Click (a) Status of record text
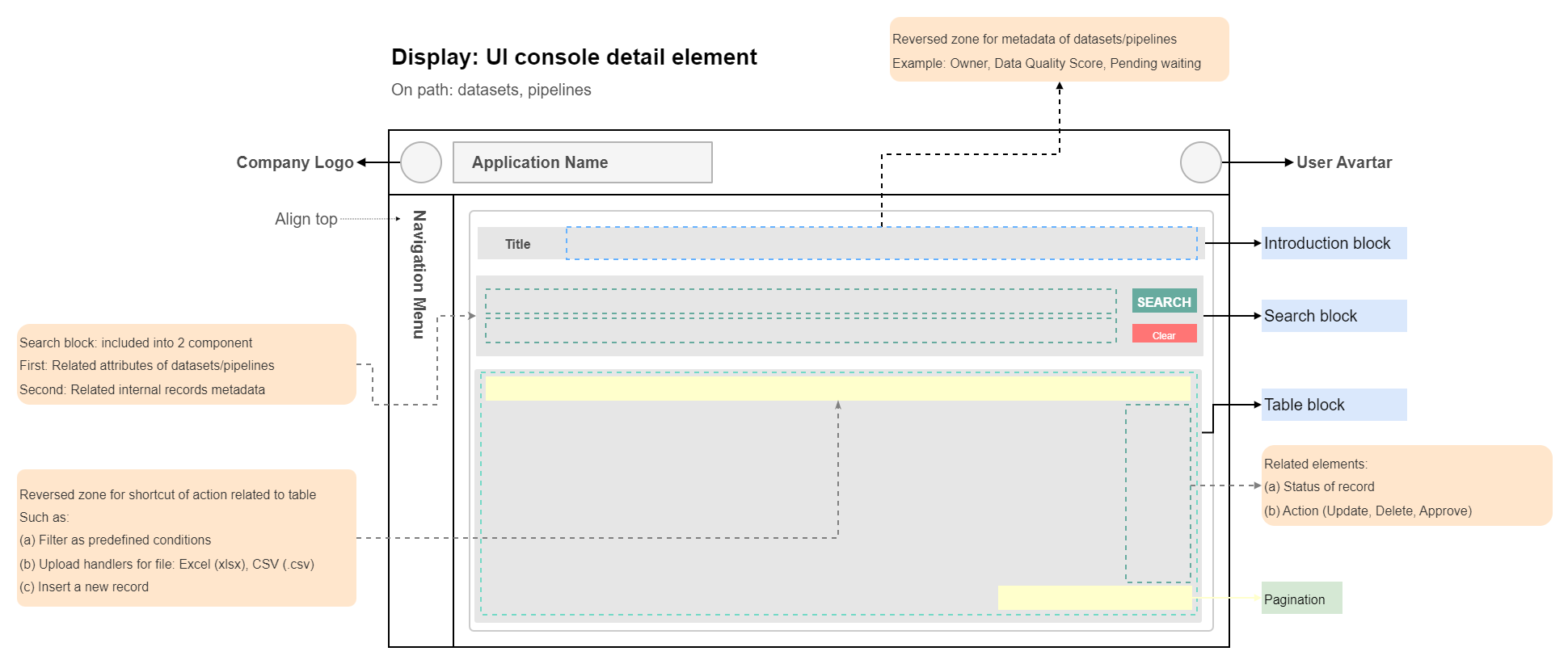 [x=1319, y=486]
